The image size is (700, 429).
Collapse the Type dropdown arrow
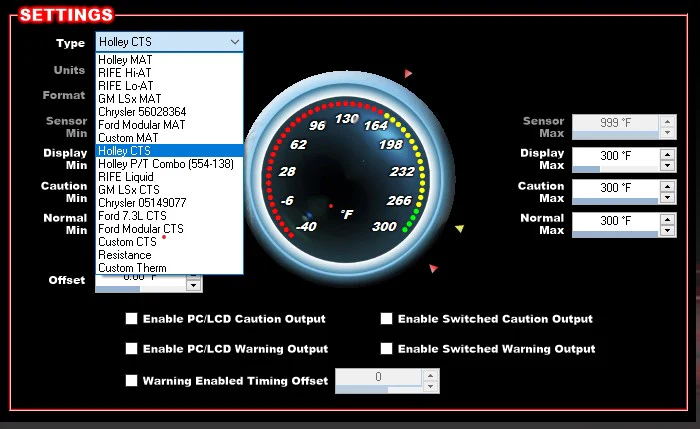234,42
